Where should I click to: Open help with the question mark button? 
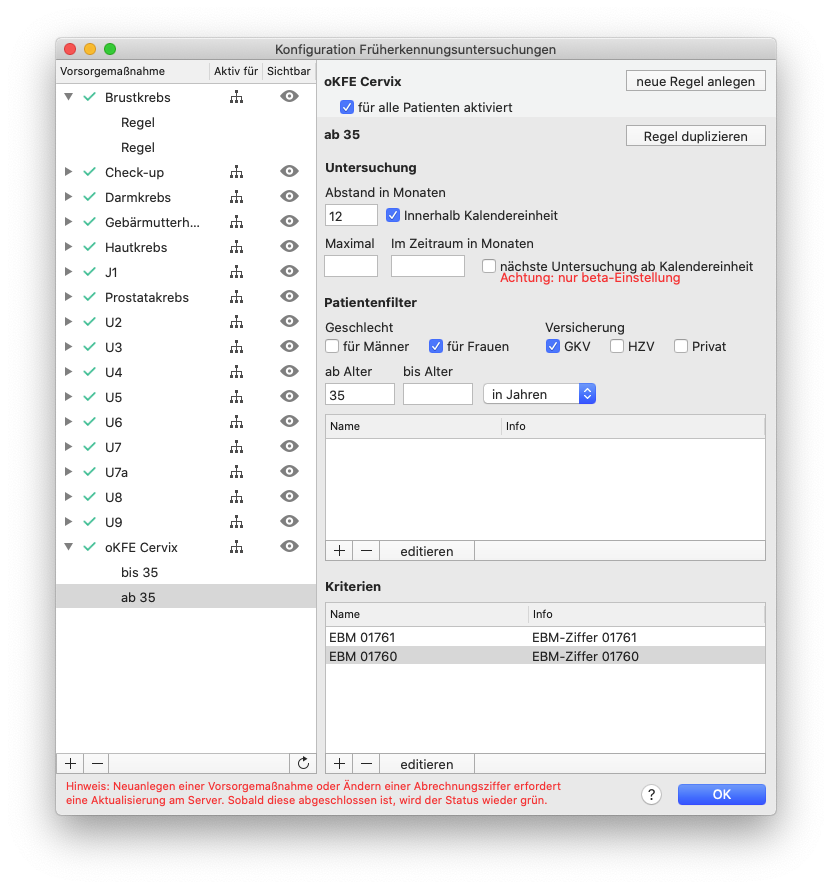651,794
